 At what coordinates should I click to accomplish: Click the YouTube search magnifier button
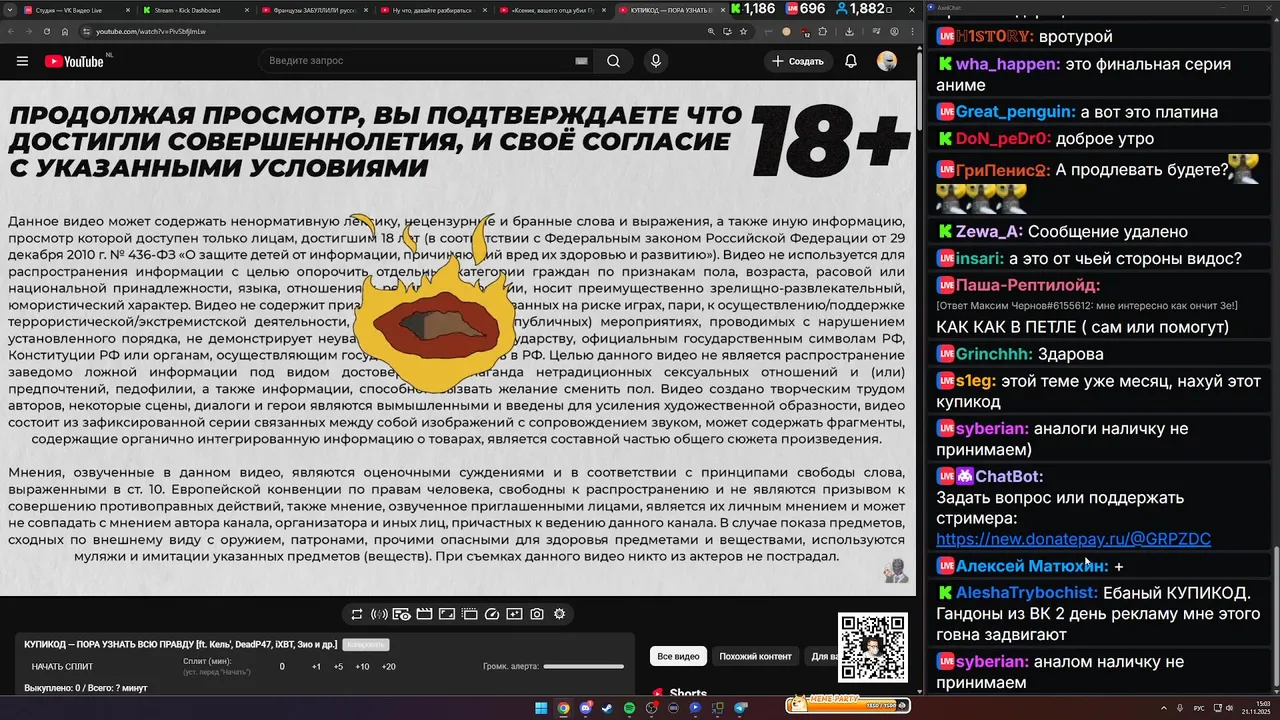(613, 61)
